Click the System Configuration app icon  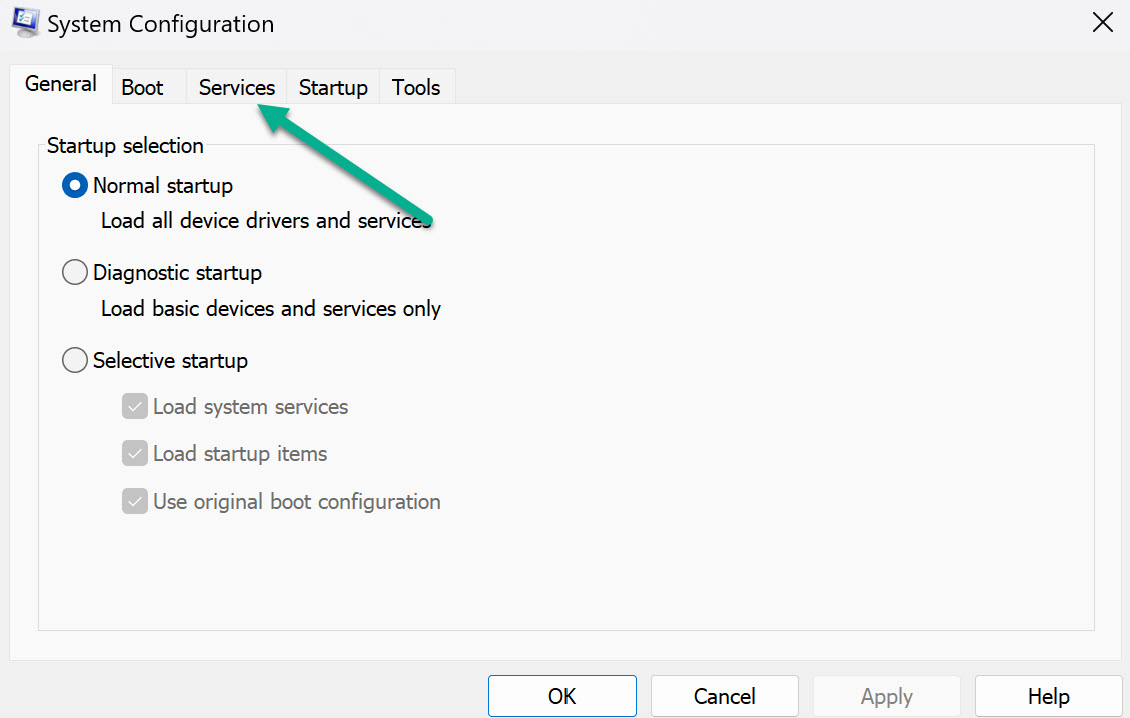pos(26,22)
